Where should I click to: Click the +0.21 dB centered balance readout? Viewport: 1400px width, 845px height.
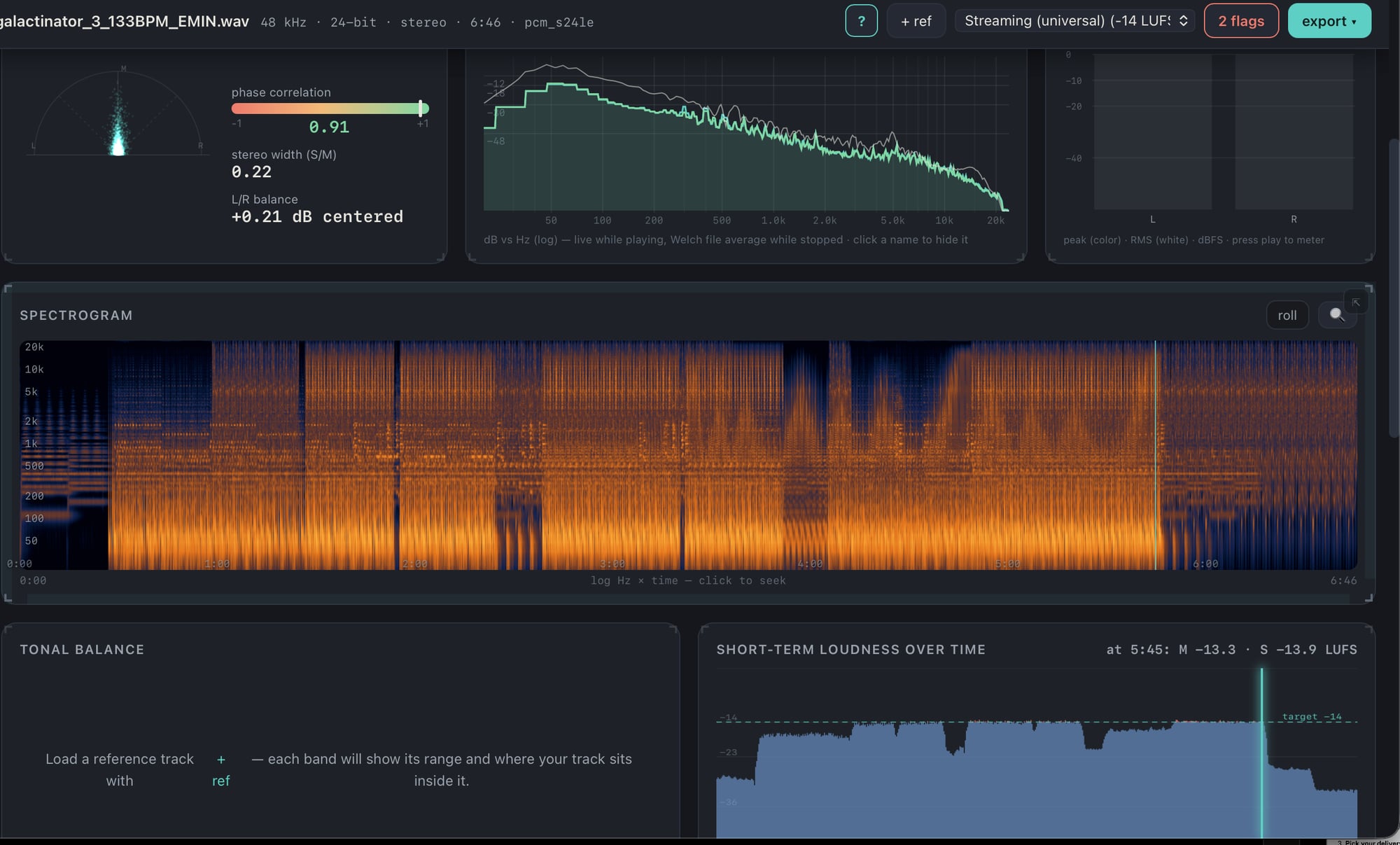(x=317, y=216)
